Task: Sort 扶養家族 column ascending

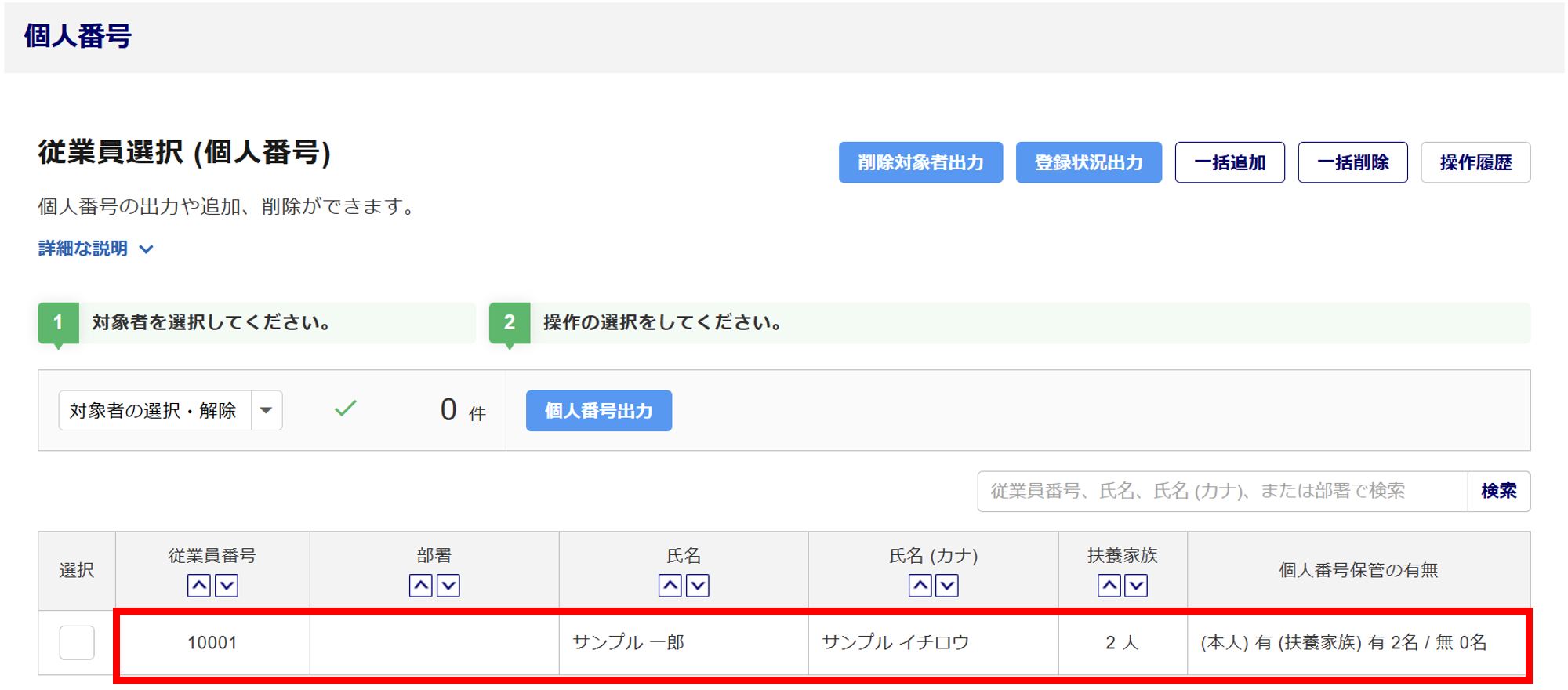Action: coord(1109,586)
